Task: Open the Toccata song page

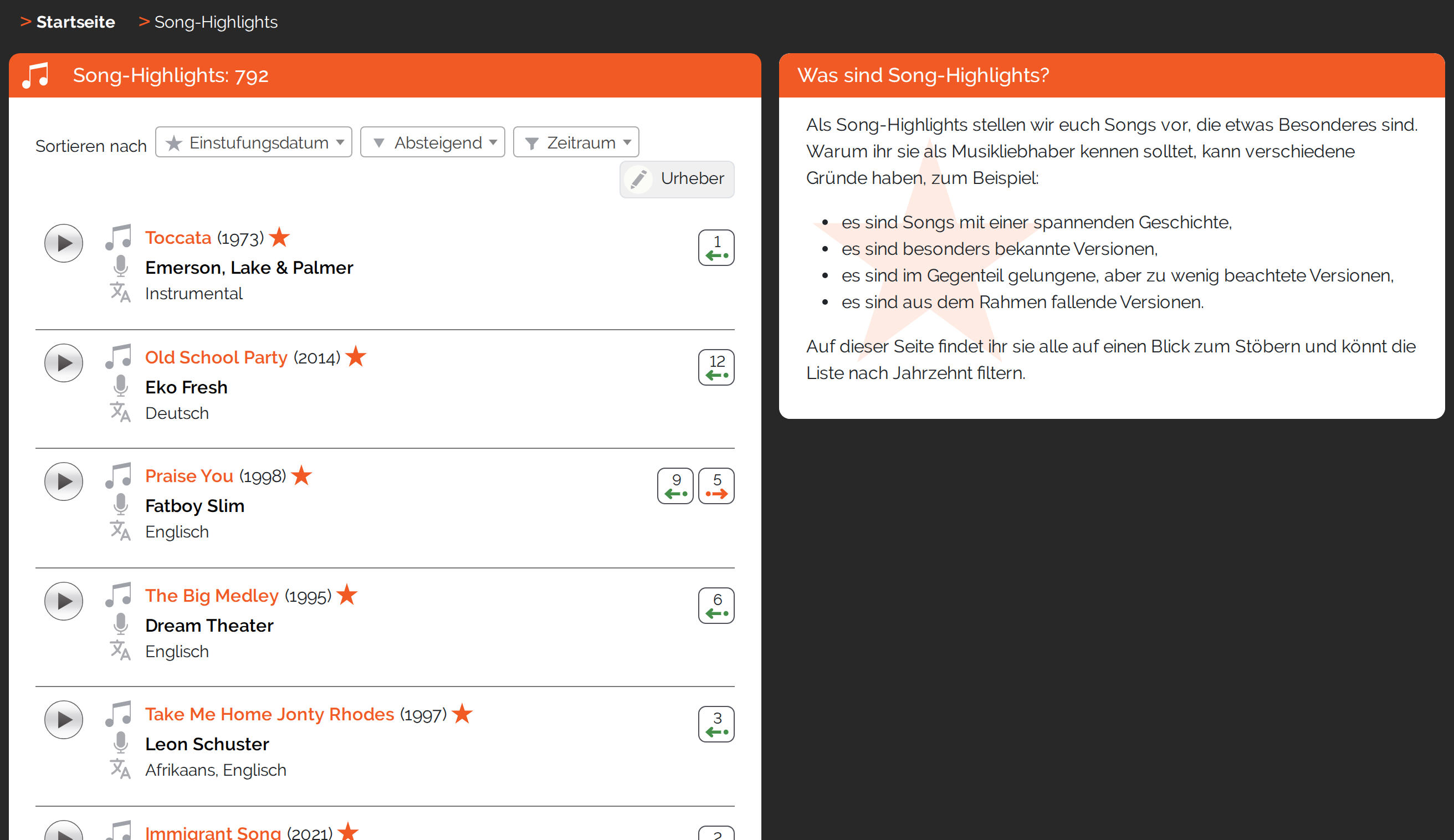Action: (x=178, y=238)
